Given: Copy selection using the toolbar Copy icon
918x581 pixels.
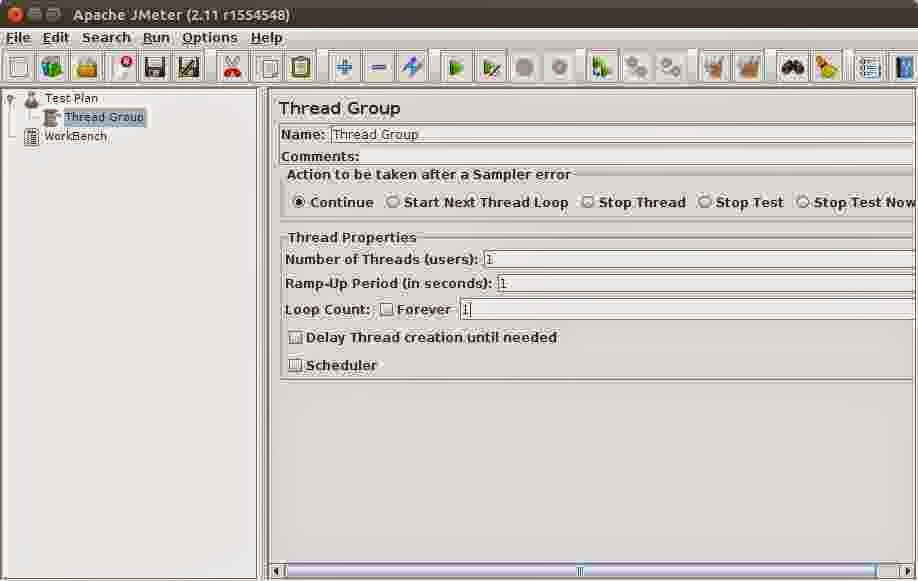Looking at the screenshot, I should [269, 68].
